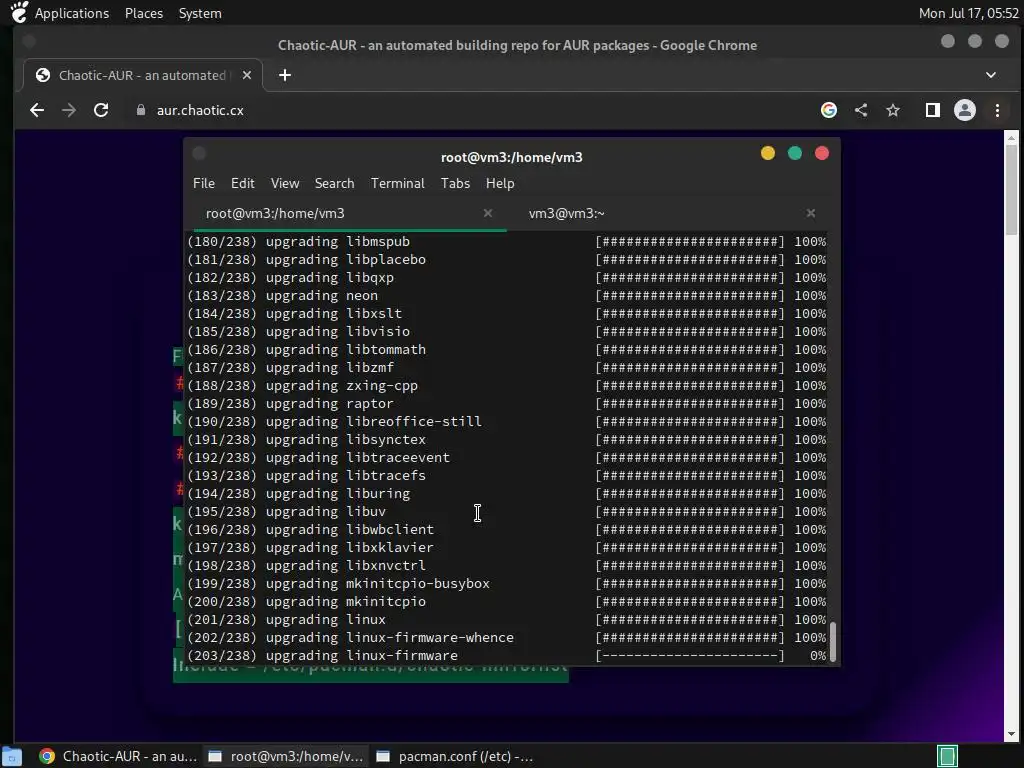Select the Chaotic-AUR browser tab

click(x=142, y=75)
